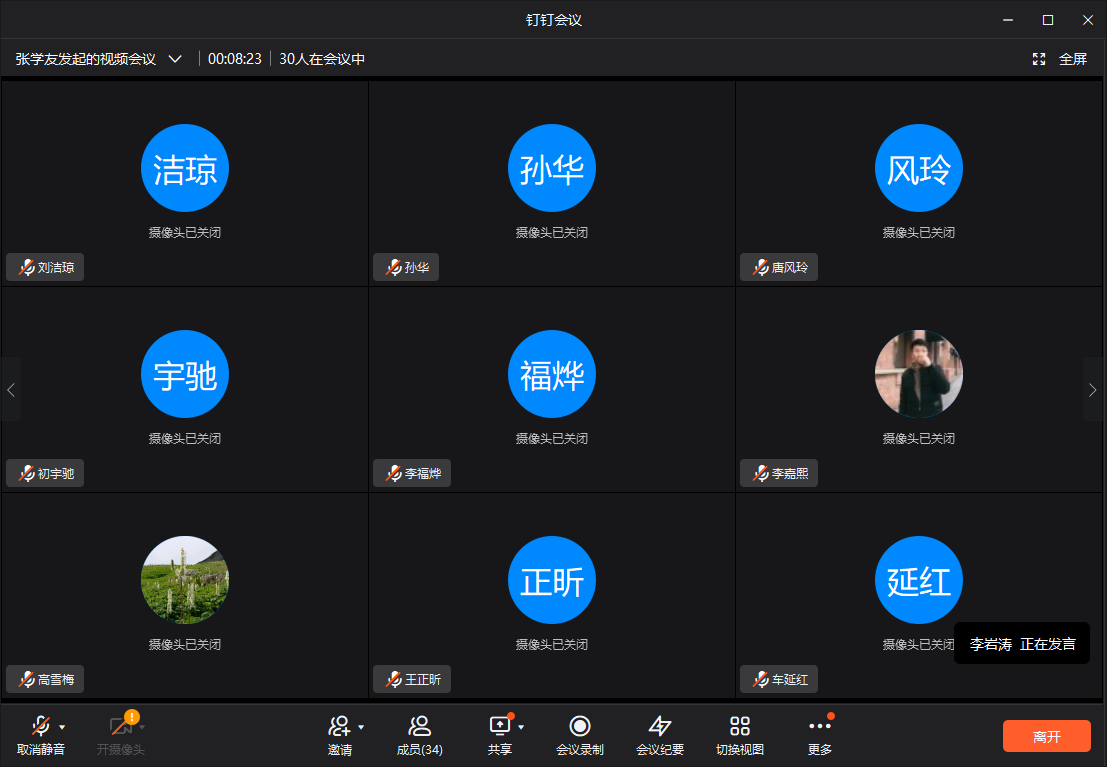Viewport: 1107px width, 767px height.
Task: Click 摄像头已关闭 text under 孙华
Action: point(552,232)
